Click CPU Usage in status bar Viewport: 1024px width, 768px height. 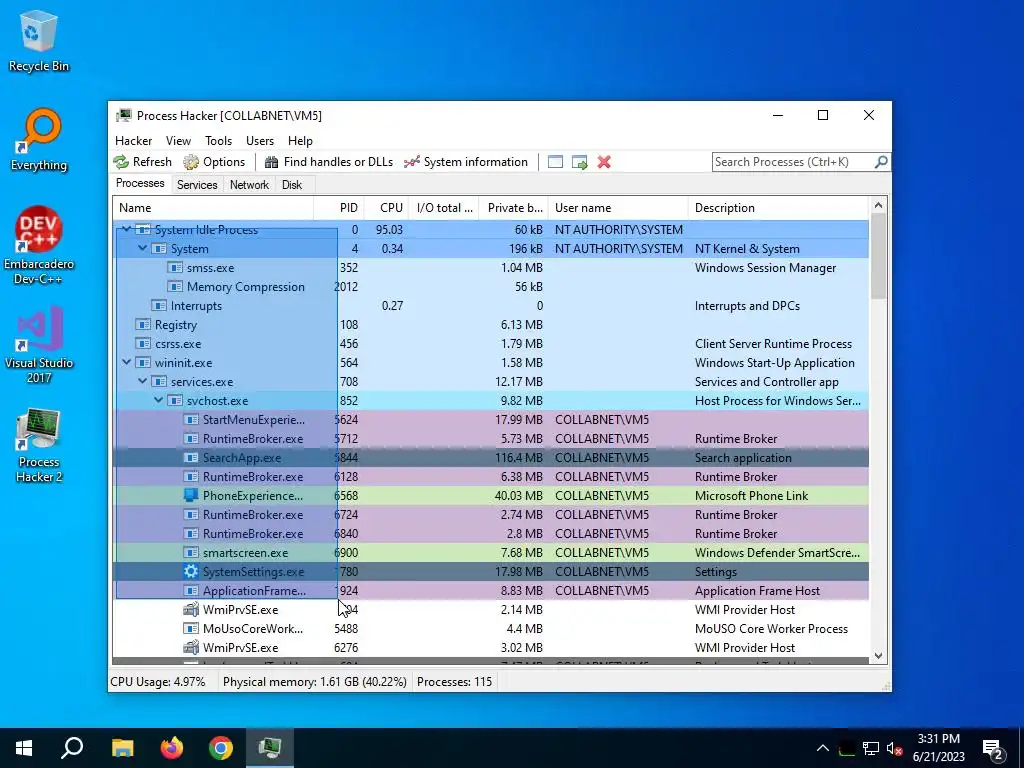point(158,682)
